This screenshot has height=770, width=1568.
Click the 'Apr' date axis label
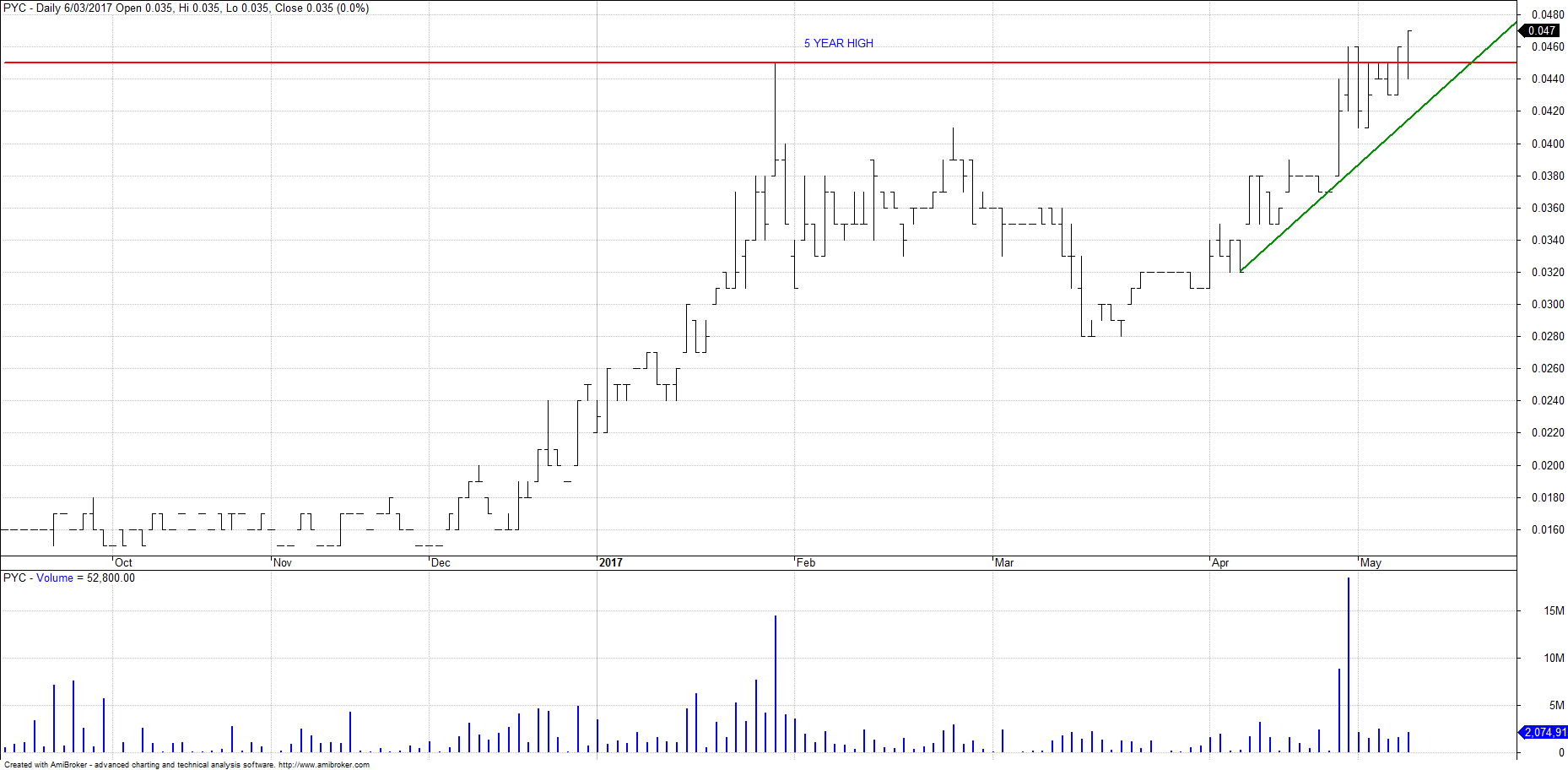pyautogui.click(x=1220, y=562)
